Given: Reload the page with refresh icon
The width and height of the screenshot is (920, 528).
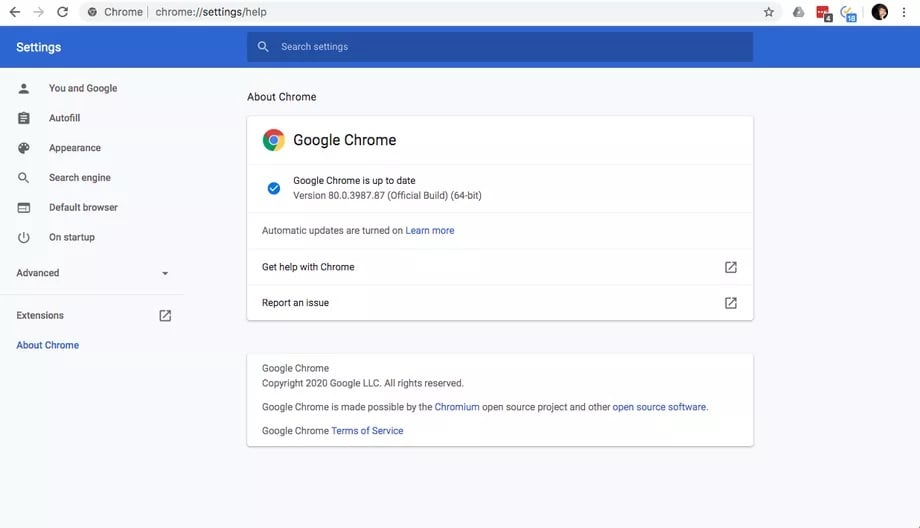Looking at the screenshot, I should pyautogui.click(x=62, y=12).
